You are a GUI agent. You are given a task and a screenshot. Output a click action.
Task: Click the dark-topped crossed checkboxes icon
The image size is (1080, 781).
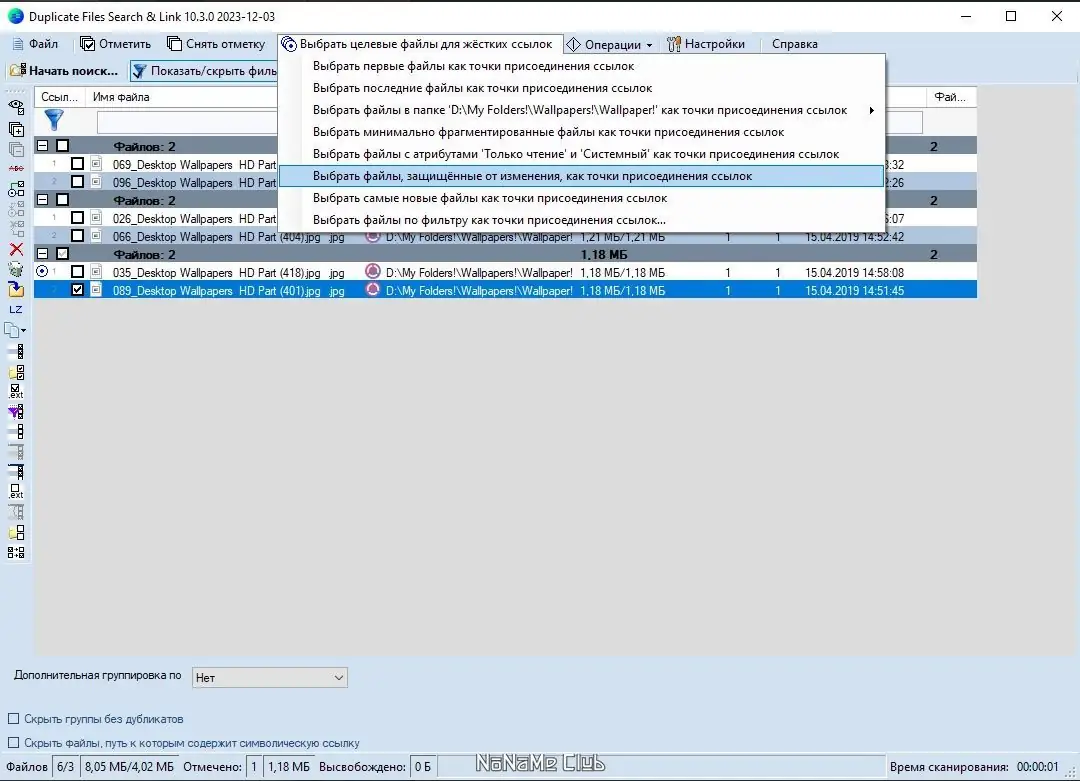point(16,472)
